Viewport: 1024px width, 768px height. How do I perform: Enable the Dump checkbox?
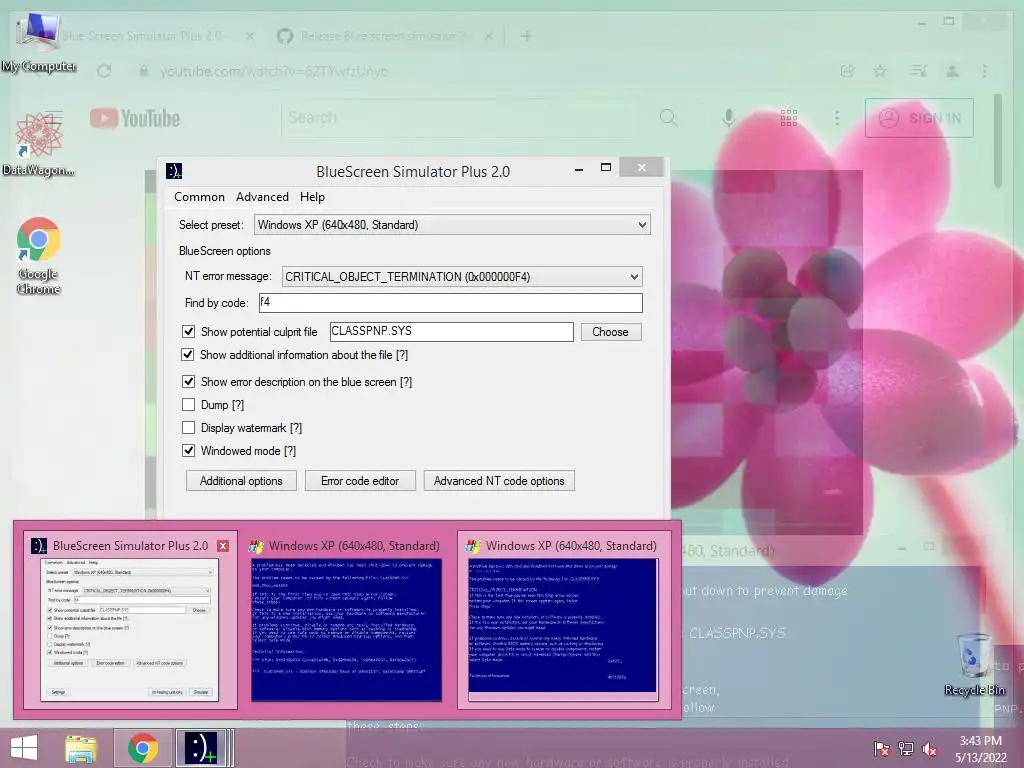coord(188,404)
